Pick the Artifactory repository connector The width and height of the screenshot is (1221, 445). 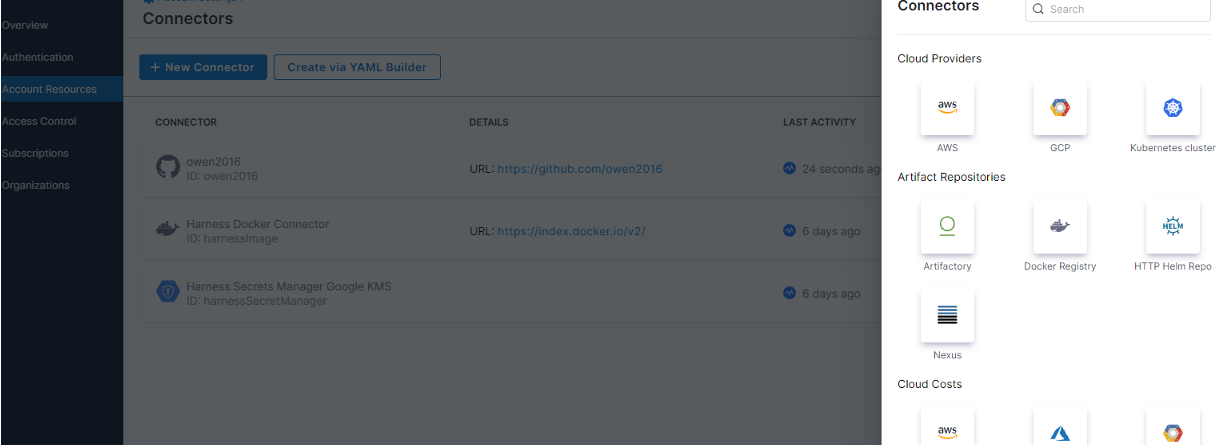[x=947, y=226]
